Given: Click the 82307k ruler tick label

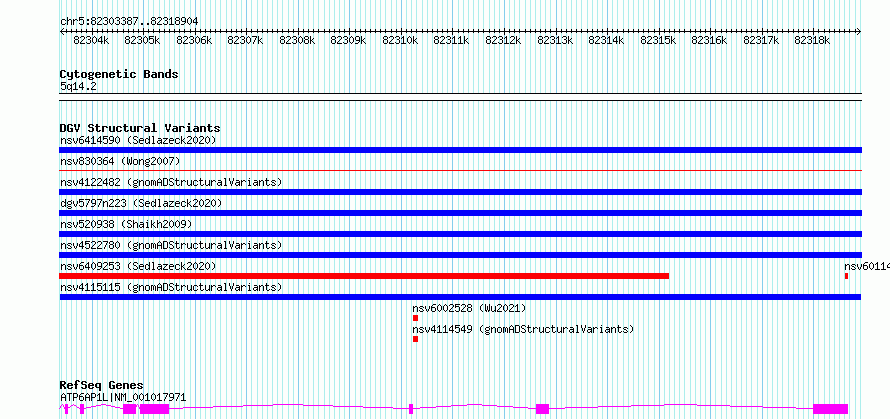Looking at the screenshot, I should pos(245,40).
